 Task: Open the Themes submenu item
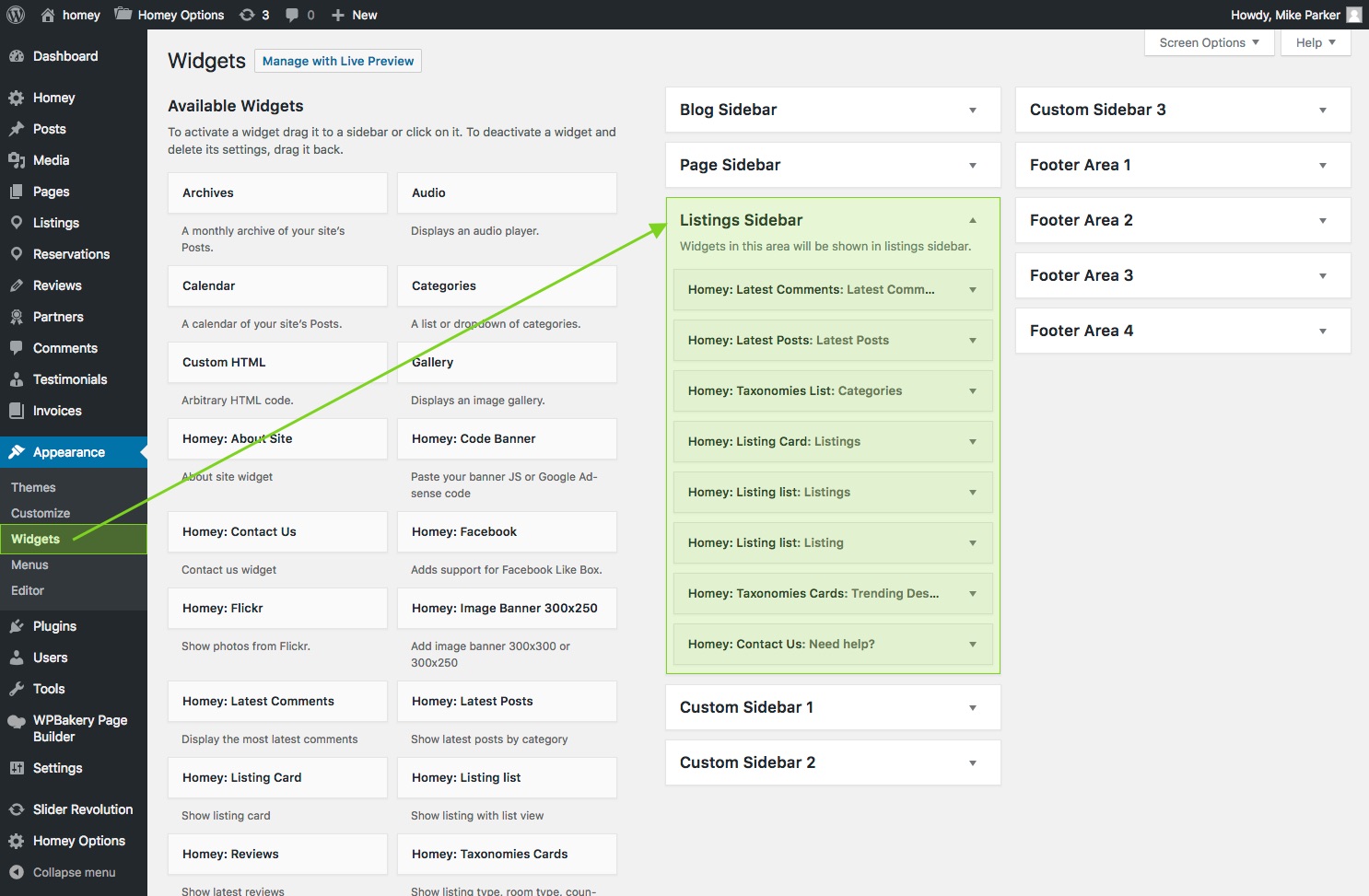[x=33, y=487]
